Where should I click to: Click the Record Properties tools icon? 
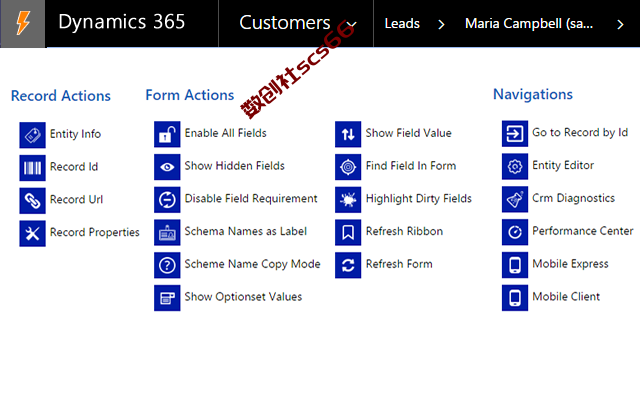[x=32, y=233]
